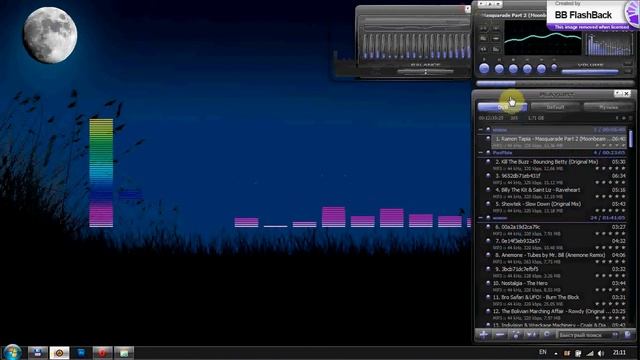The height and width of the screenshot is (360, 640).
Task: Rate the 0e14f3eb932a57 track stars
Action: (x=611, y=248)
